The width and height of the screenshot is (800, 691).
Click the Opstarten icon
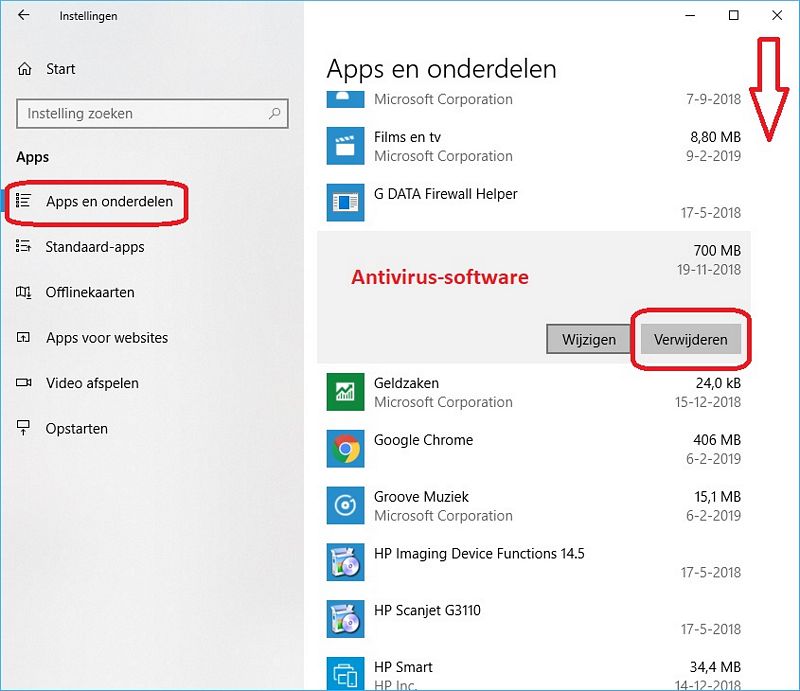[x=23, y=428]
